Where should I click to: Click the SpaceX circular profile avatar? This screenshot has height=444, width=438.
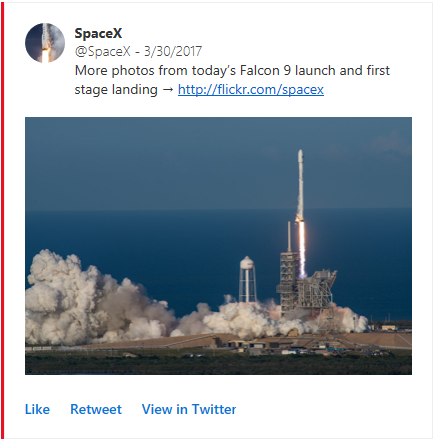click(x=45, y=43)
